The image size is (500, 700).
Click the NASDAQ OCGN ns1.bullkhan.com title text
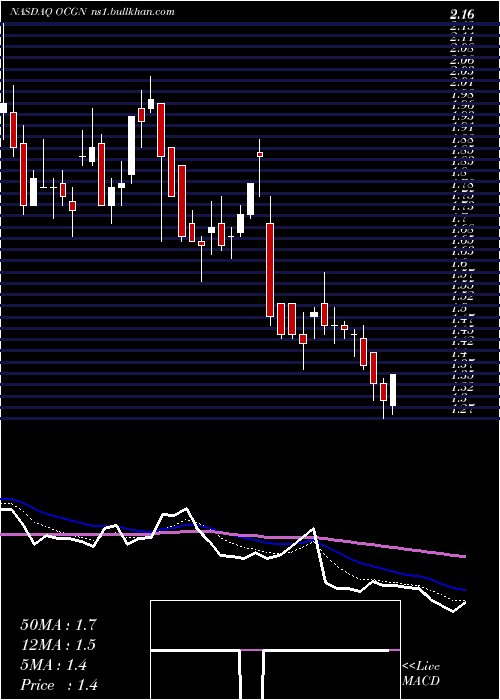point(92,12)
